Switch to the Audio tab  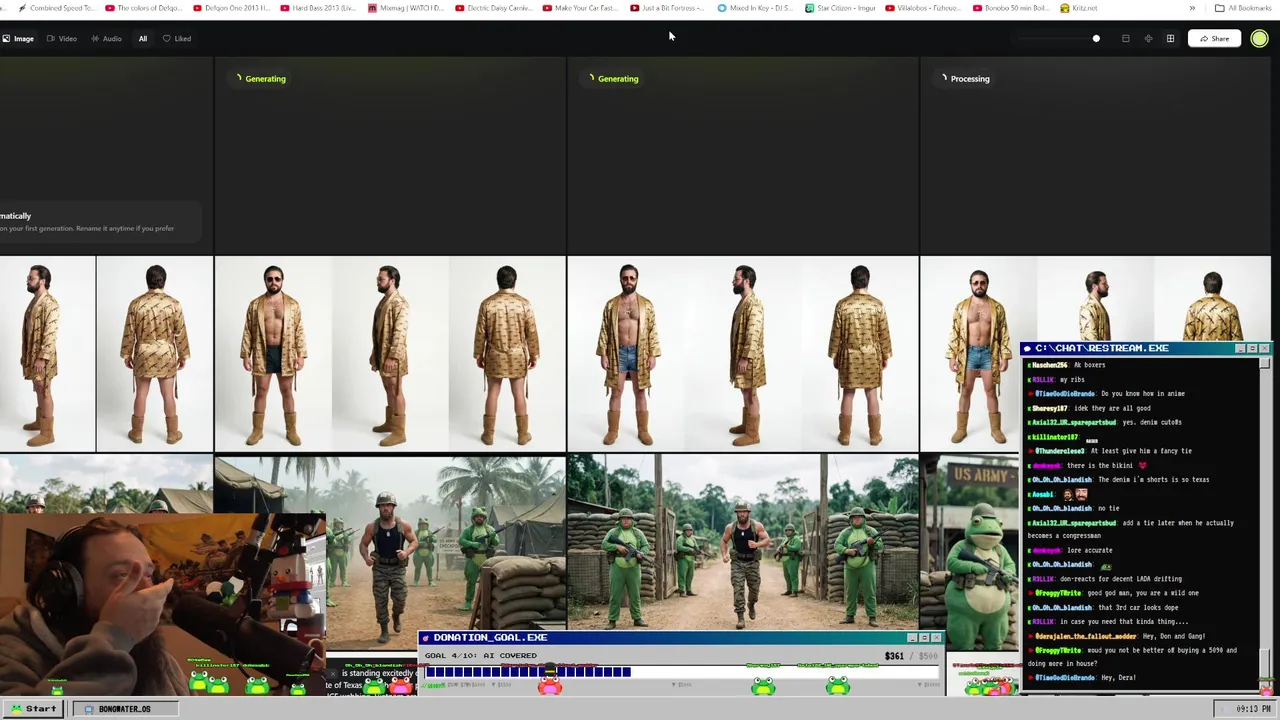[106, 39]
